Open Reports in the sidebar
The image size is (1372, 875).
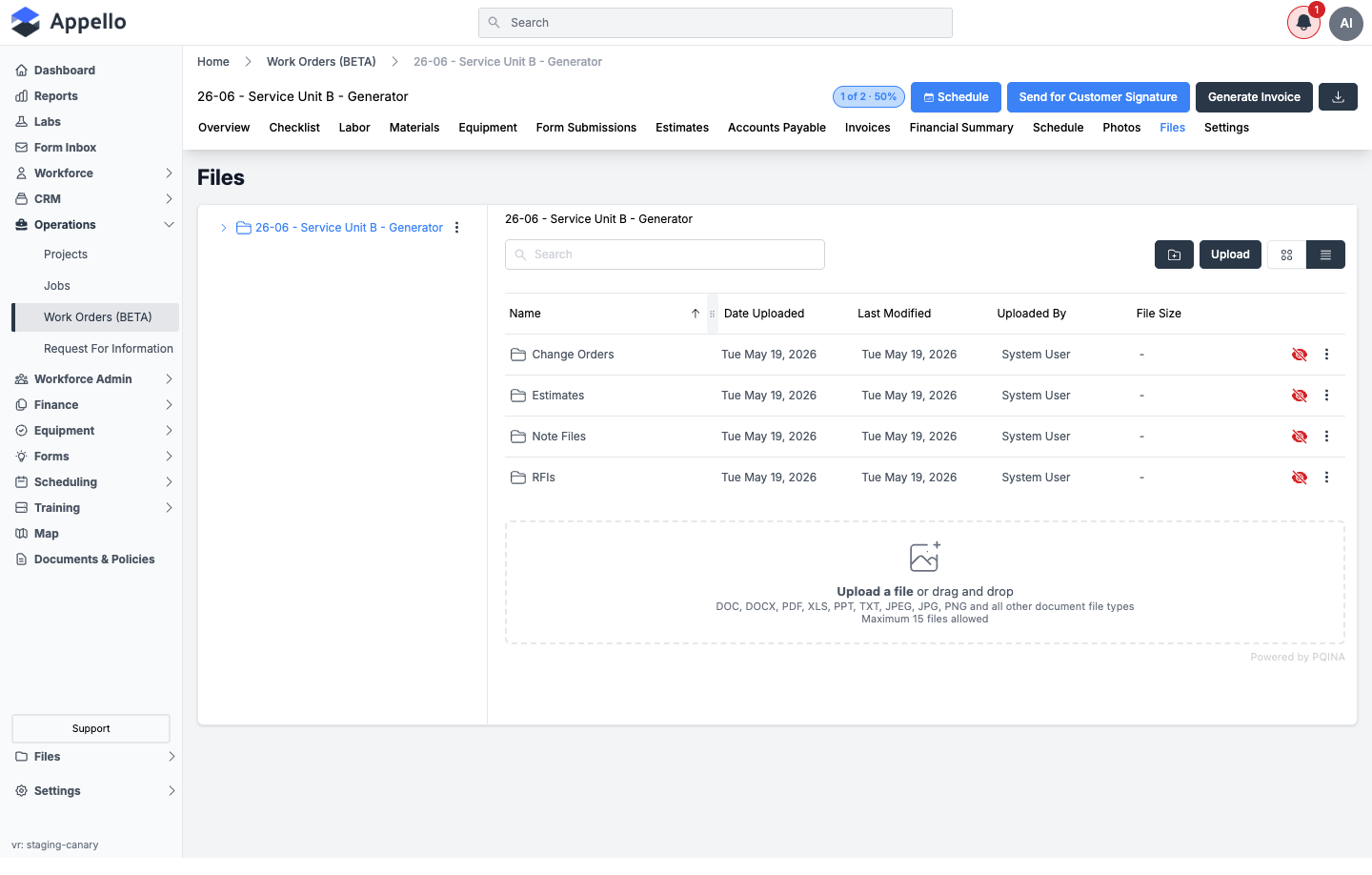point(56,96)
